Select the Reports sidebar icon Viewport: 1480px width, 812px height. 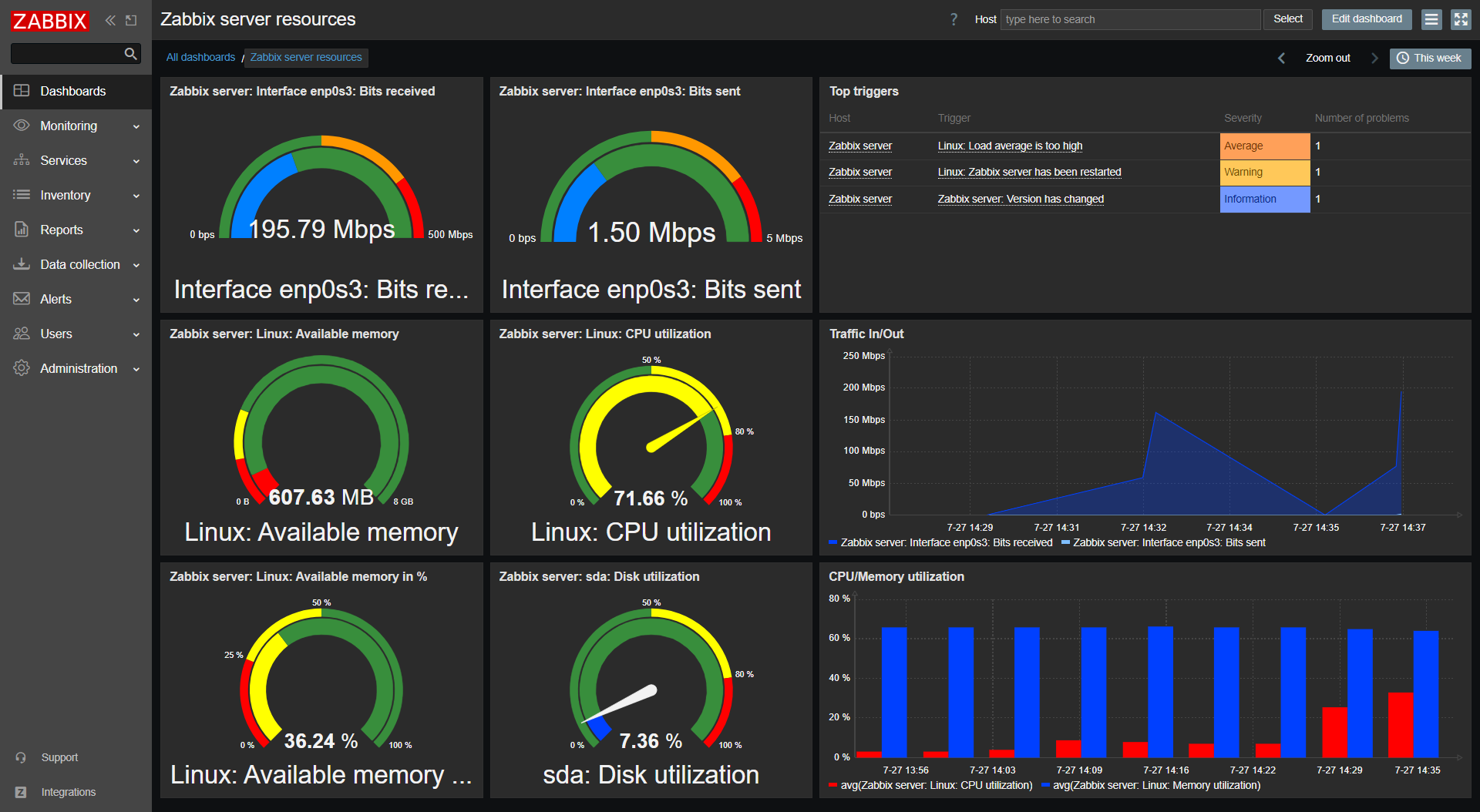[22, 230]
